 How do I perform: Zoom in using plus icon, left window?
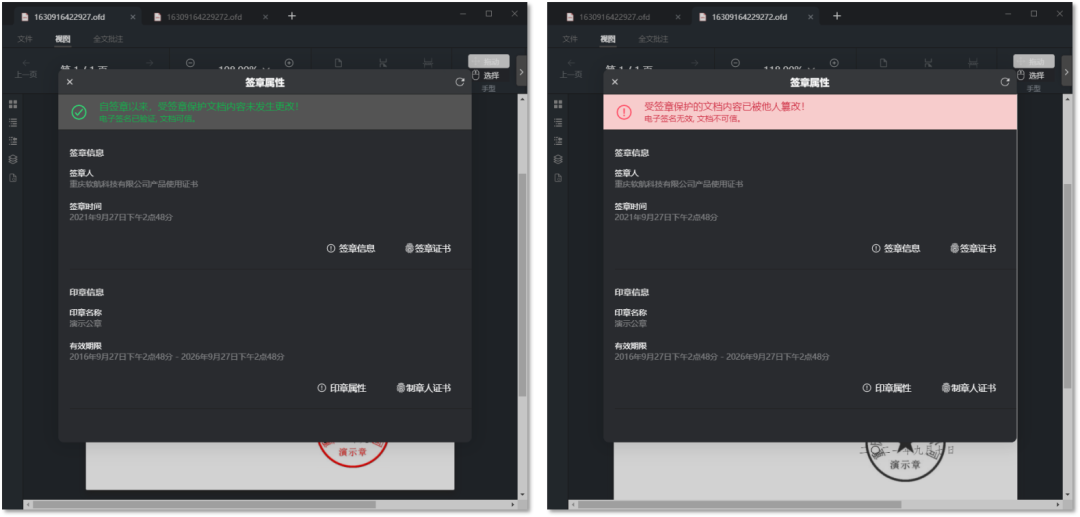(x=289, y=63)
